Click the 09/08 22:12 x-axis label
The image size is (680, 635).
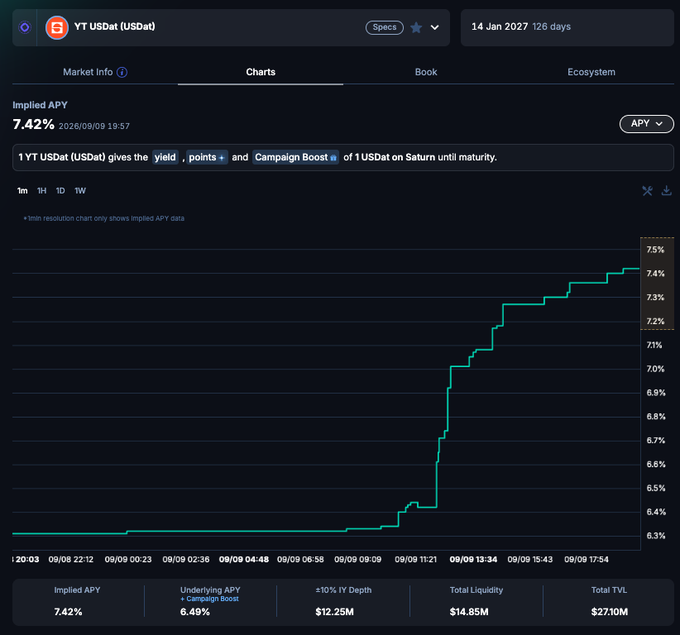coord(71,560)
